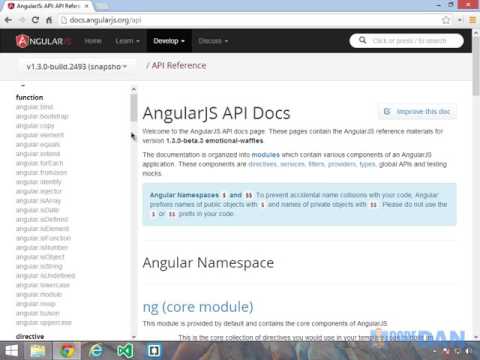Viewport: 480px width, 360px height.
Task: Click the Chrome taskbar icon
Action: (67, 351)
